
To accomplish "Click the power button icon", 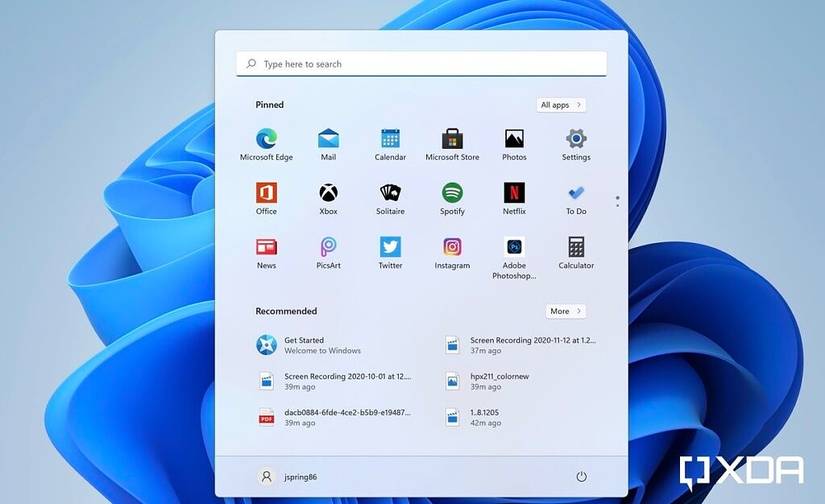I will 581,477.
